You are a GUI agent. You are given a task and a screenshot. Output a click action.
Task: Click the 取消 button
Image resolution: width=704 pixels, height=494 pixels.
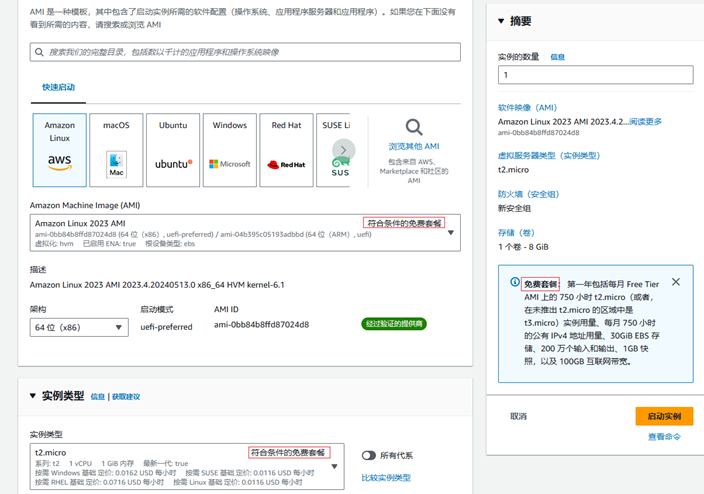coord(518,416)
